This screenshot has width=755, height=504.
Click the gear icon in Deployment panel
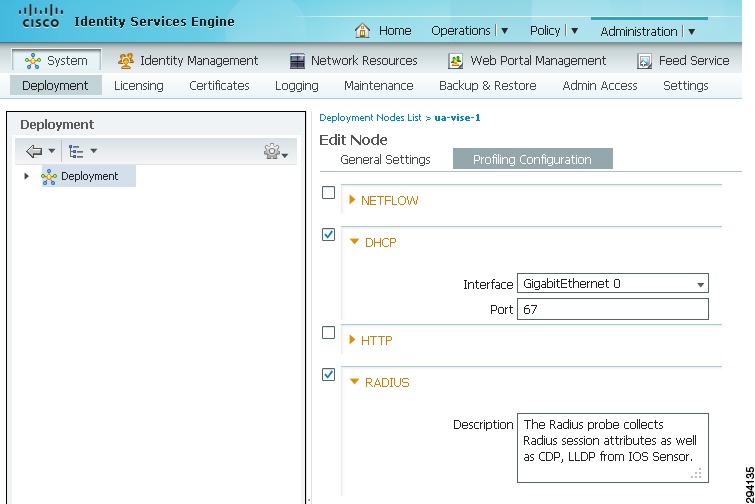click(272, 151)
